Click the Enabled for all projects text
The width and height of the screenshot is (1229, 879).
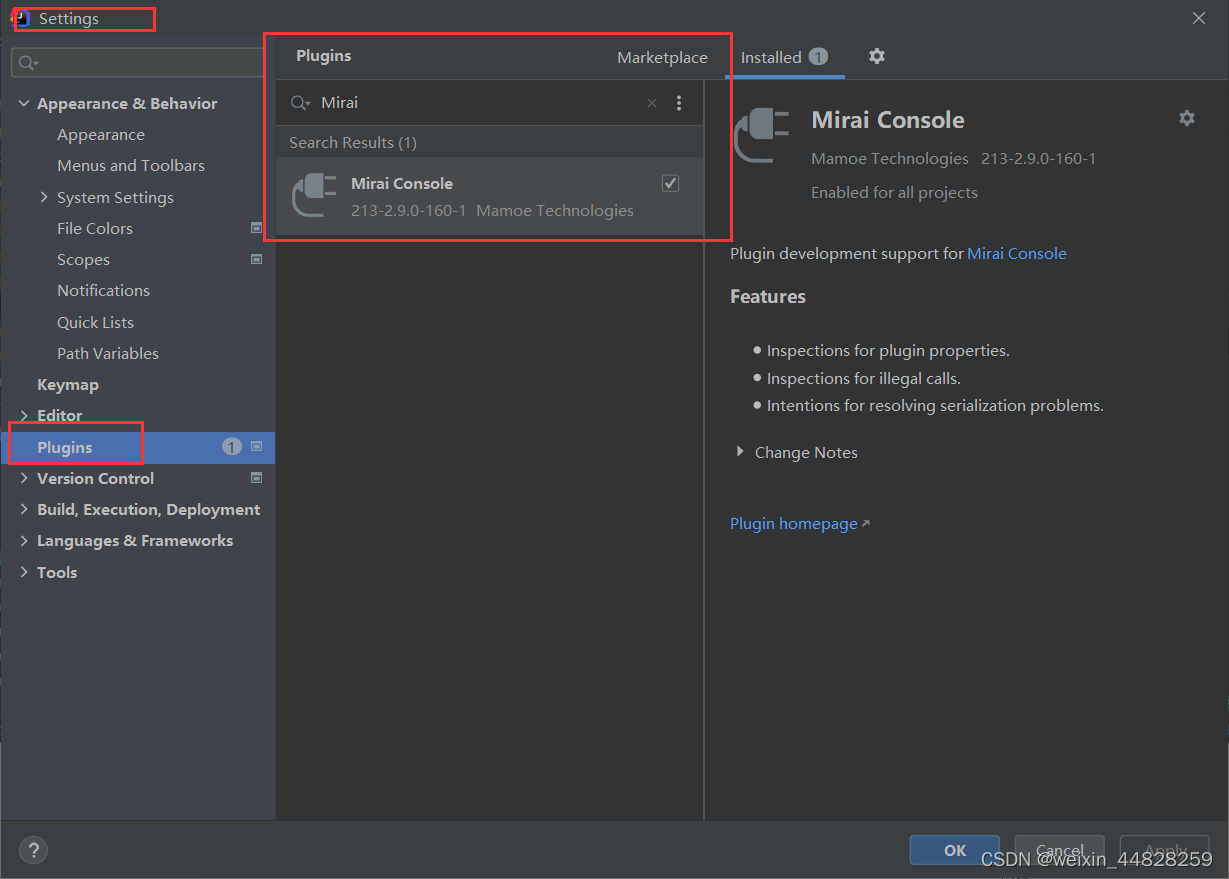(894, 192)
